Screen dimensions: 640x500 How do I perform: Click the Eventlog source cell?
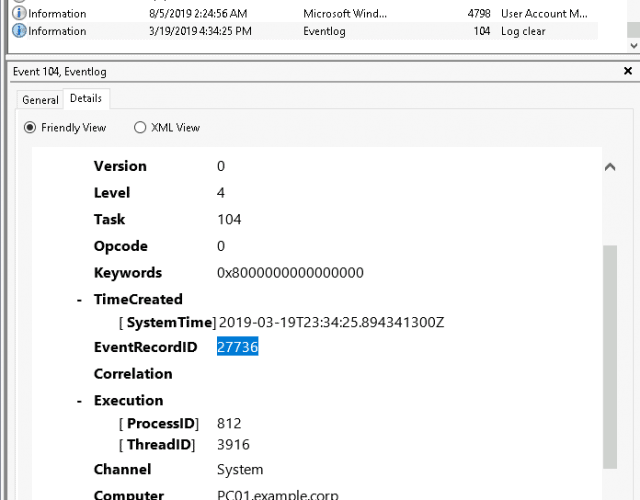[324, 31]
